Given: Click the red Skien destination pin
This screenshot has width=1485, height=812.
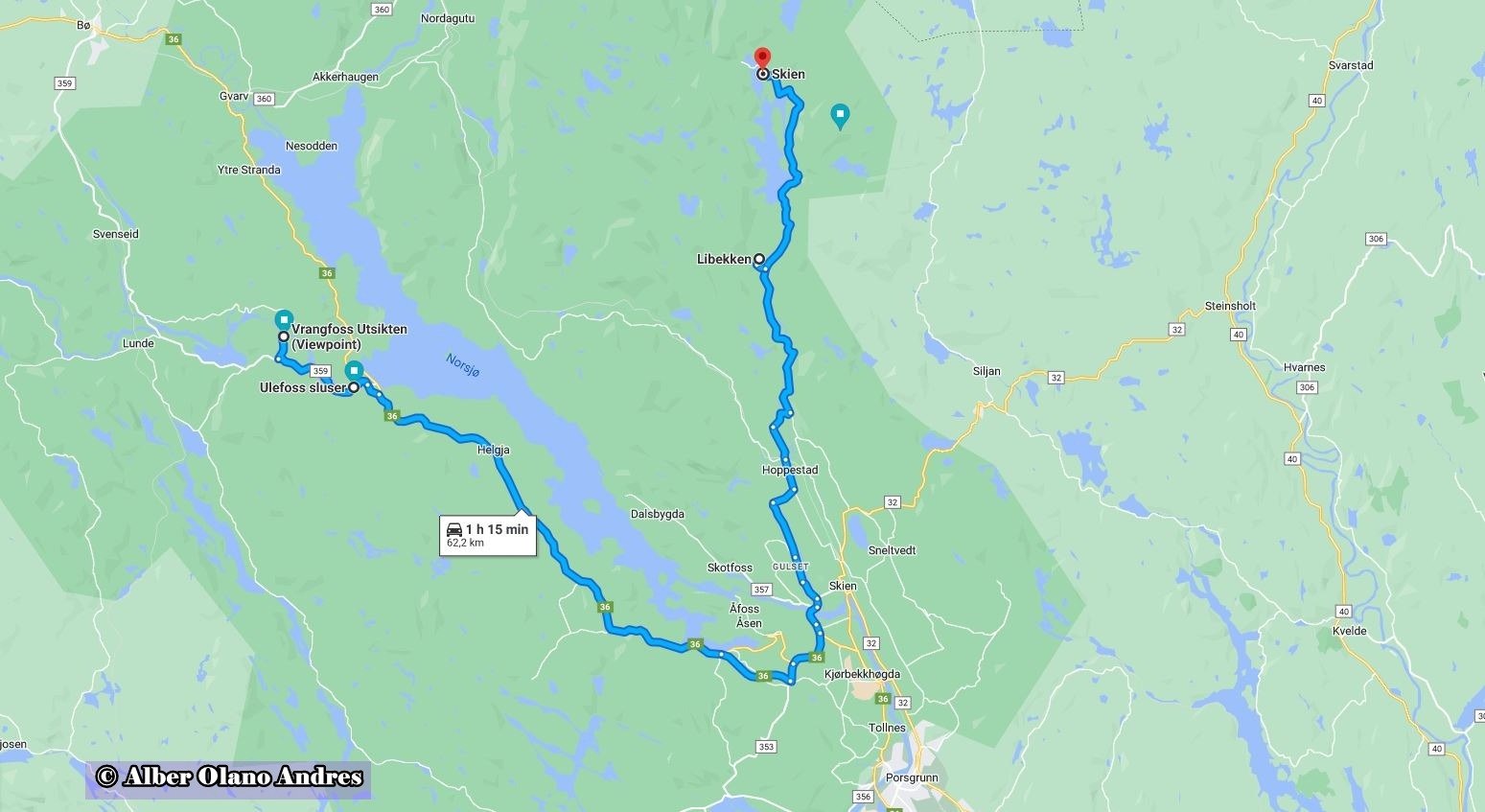Looking at the screenshot, I should click(x=762, y=57).
